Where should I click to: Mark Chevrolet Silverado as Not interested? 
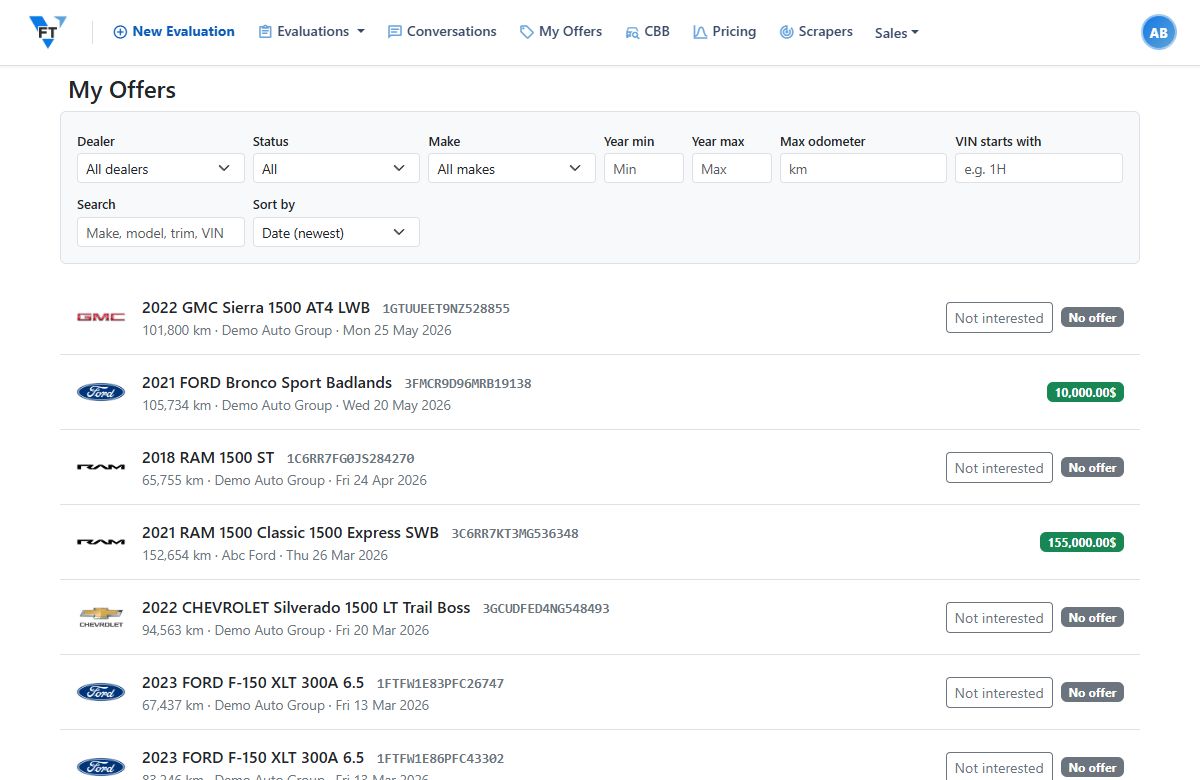[x=999, y=618]
